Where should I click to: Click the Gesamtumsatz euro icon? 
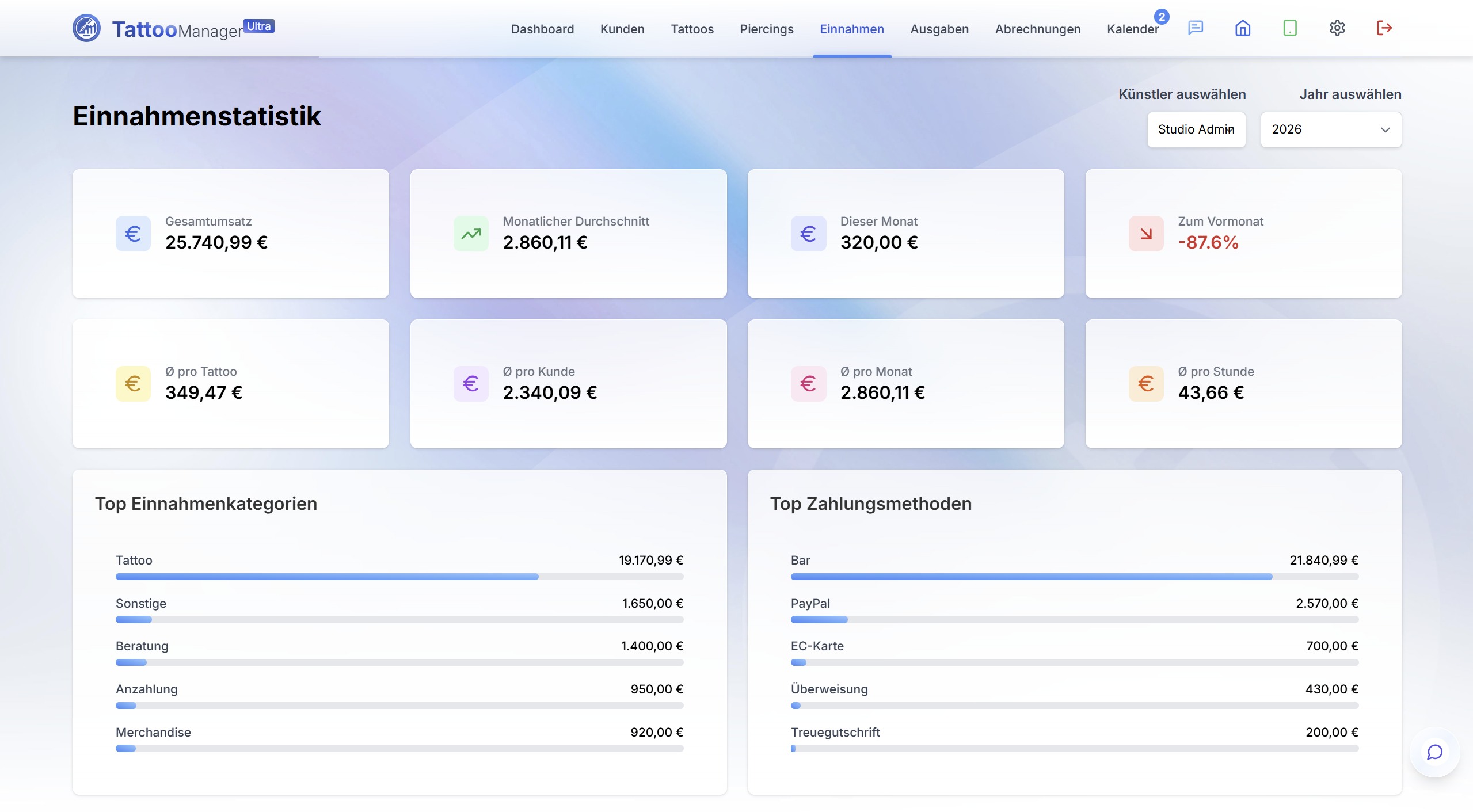[133, 234]
